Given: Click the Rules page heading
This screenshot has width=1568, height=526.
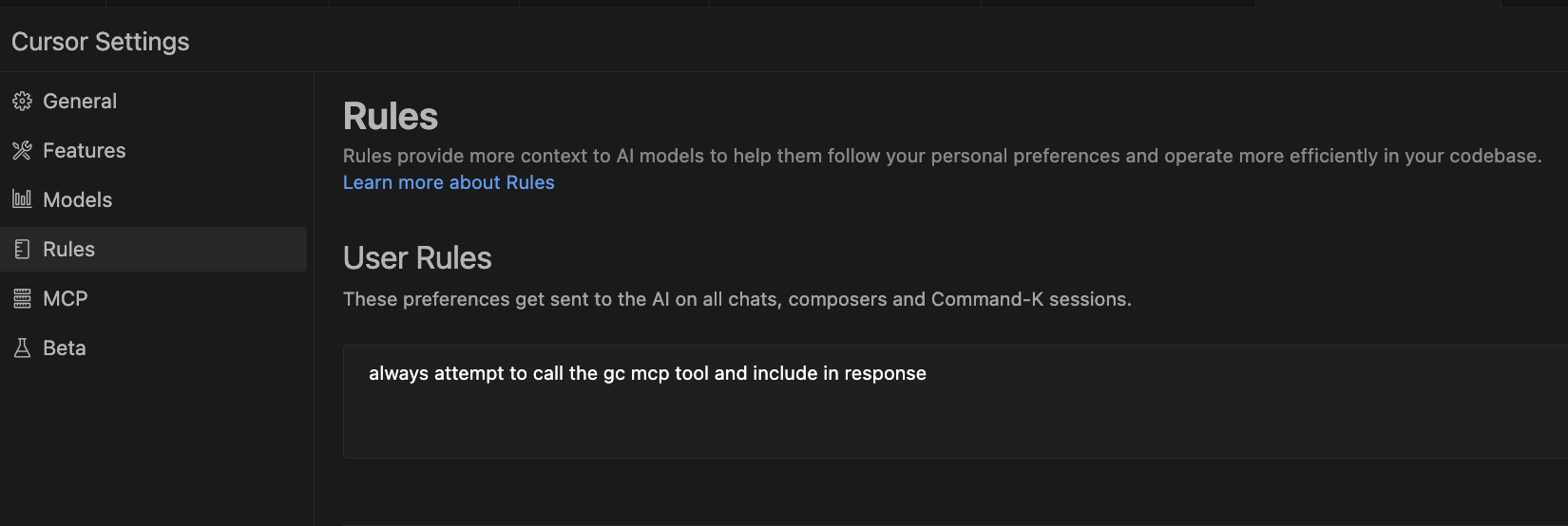Looking at the screenshot, I should [x=391, y=117].
